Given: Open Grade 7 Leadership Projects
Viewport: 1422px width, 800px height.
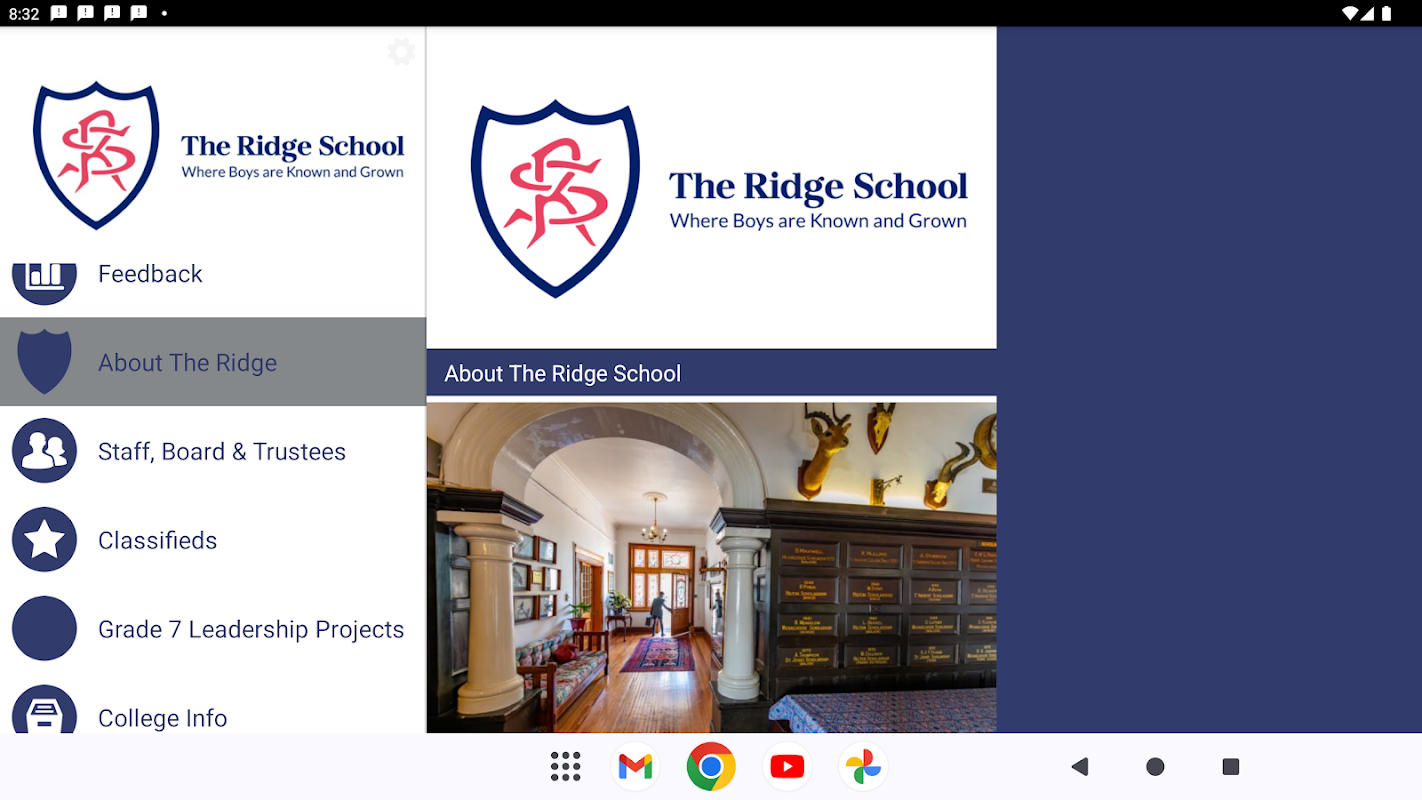Looking at the screenshot, I should pos(213,629).
